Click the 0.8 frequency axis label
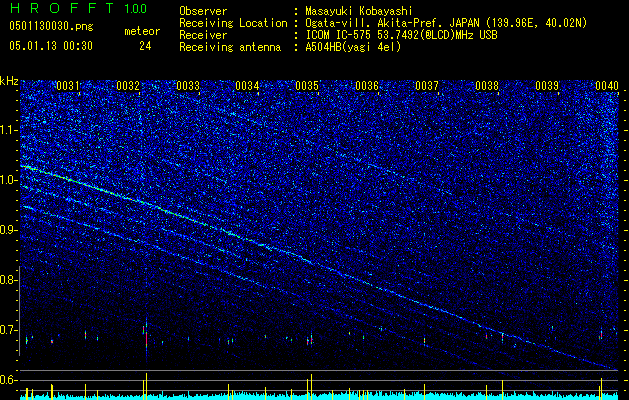 tap(9, 280)
